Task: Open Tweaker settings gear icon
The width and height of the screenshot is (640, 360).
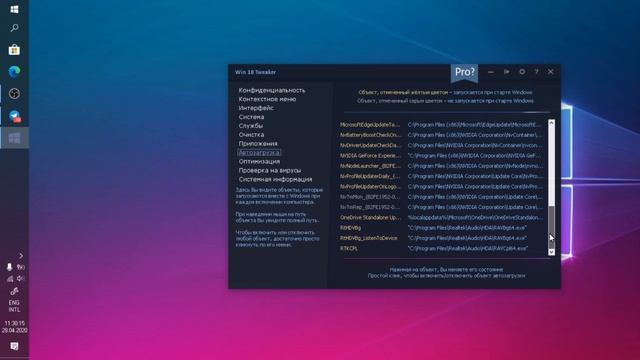Action: coord(522,72)
